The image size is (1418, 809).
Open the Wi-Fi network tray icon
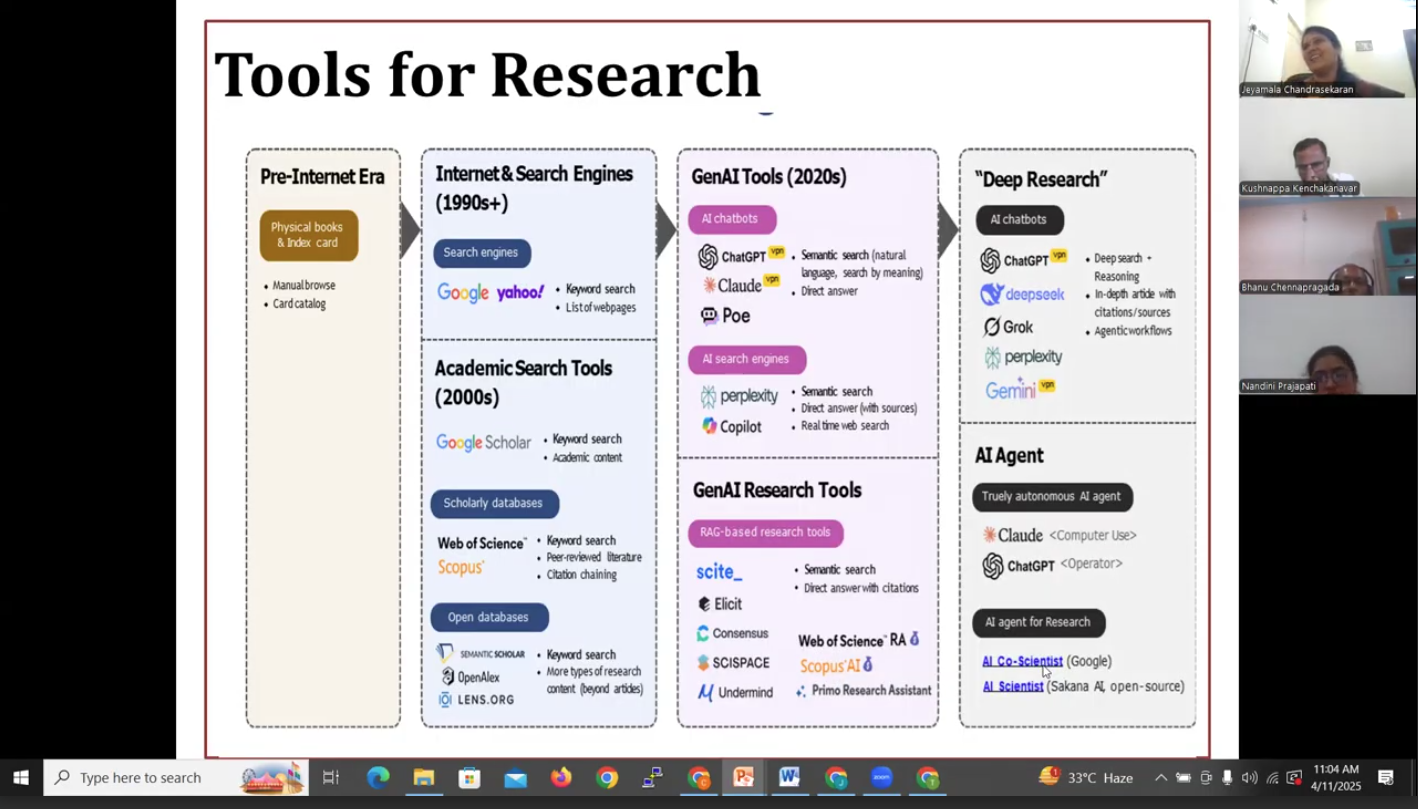[1272, 778]
